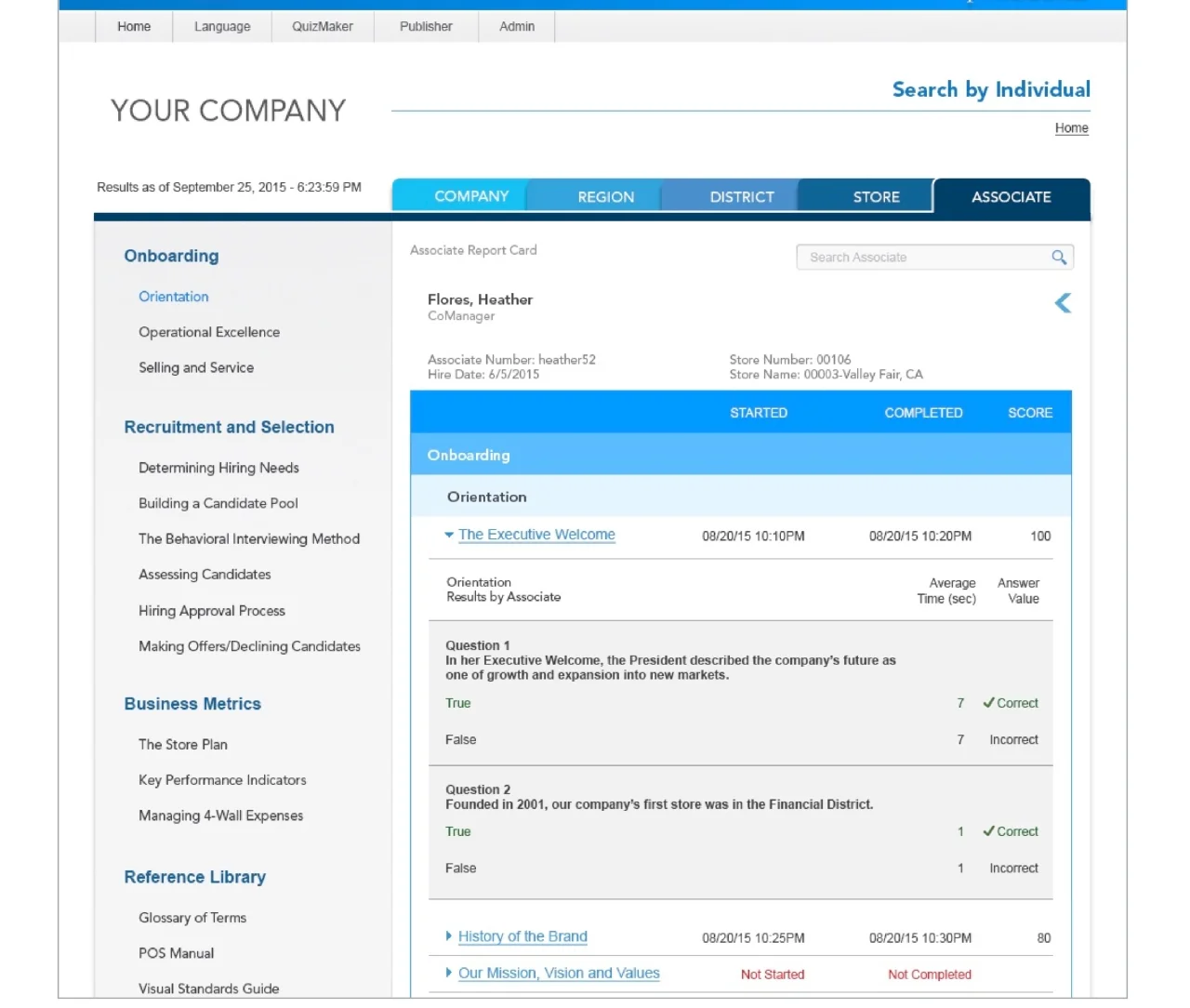Open The Behavioral Interviewing Method
Image resolution: width=1190 pixels, height=1008 pixels.
click(x=249, y=538)
